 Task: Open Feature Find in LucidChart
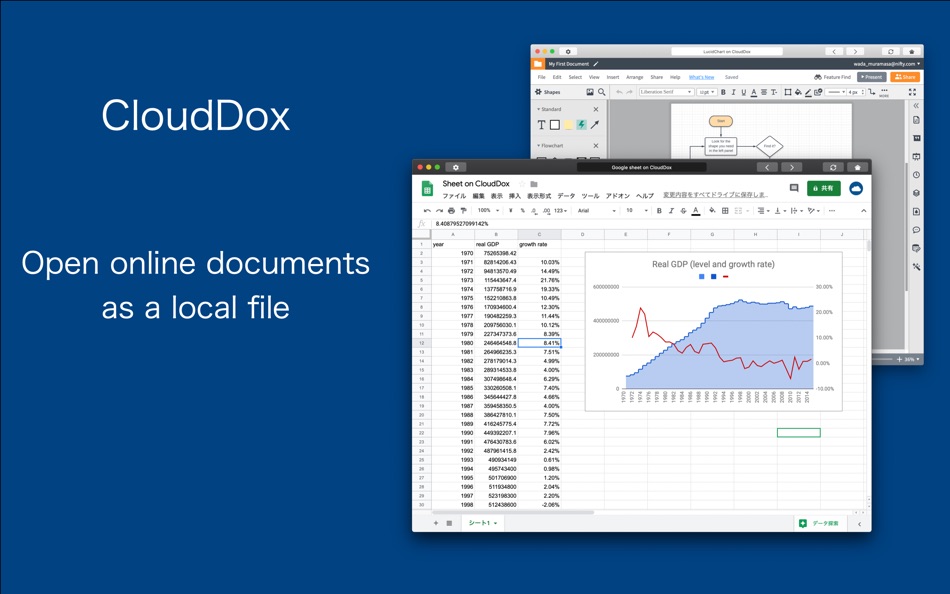(x=832, y=77)
